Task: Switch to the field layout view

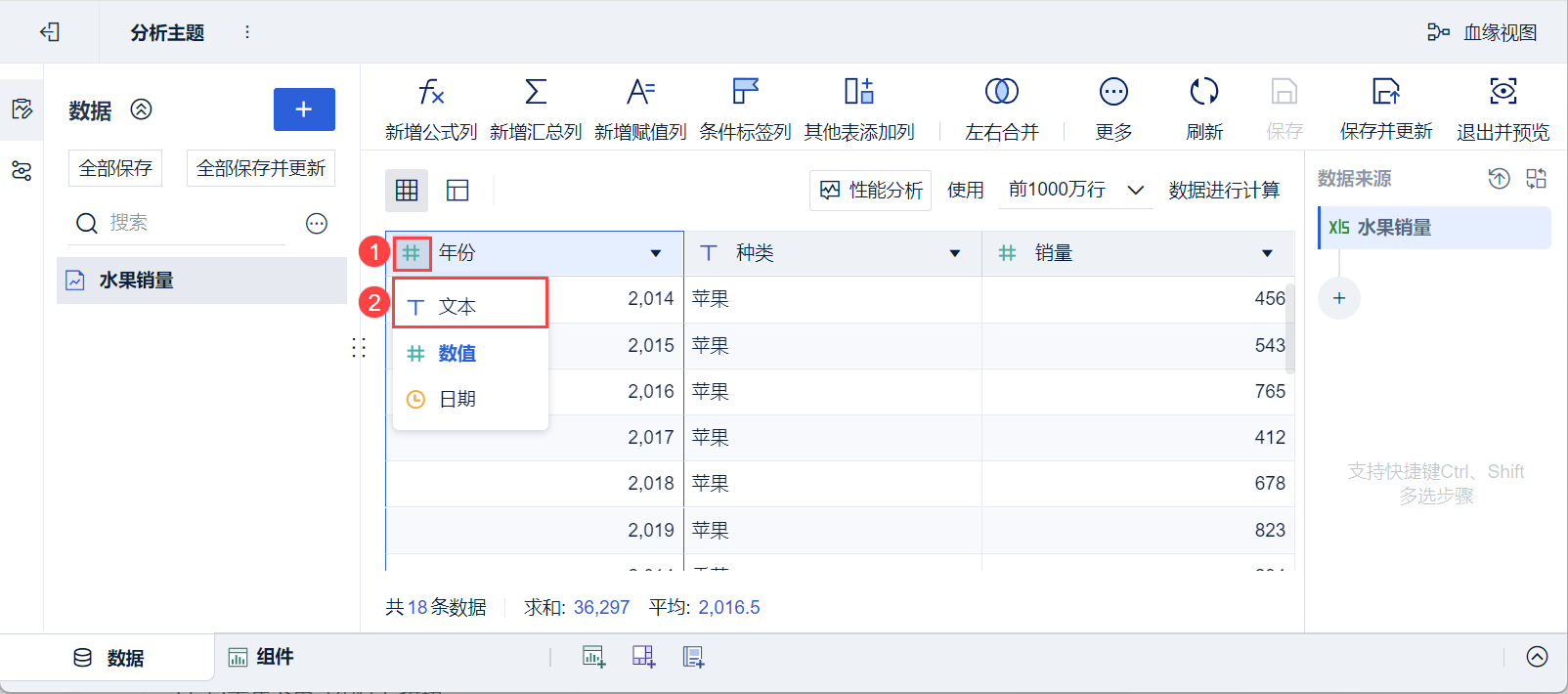Action: pos(457,191)
